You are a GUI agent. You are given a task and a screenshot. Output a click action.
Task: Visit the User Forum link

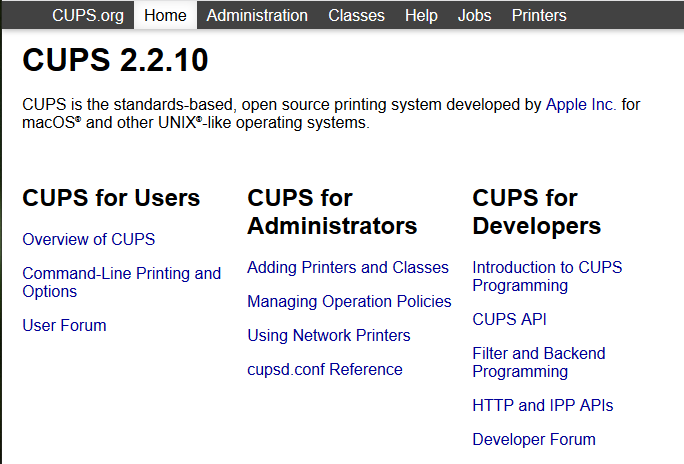tap(65, 325)
